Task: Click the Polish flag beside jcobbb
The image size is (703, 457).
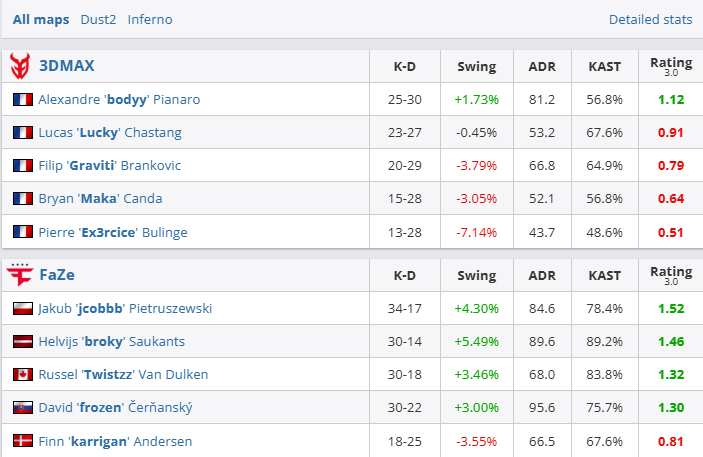Action: click(23, 309)
